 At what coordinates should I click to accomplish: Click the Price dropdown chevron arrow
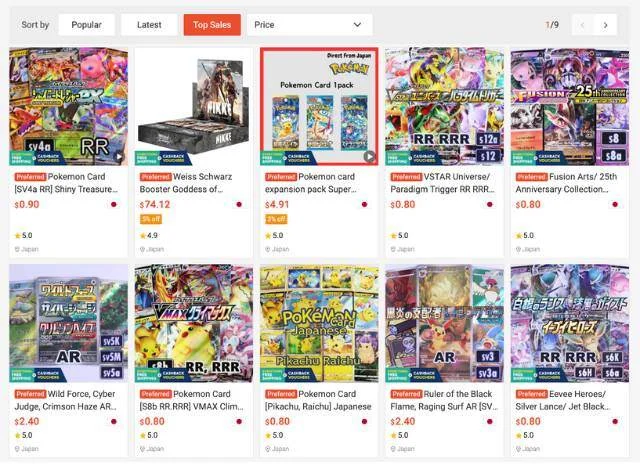click(x=357, y=25)
